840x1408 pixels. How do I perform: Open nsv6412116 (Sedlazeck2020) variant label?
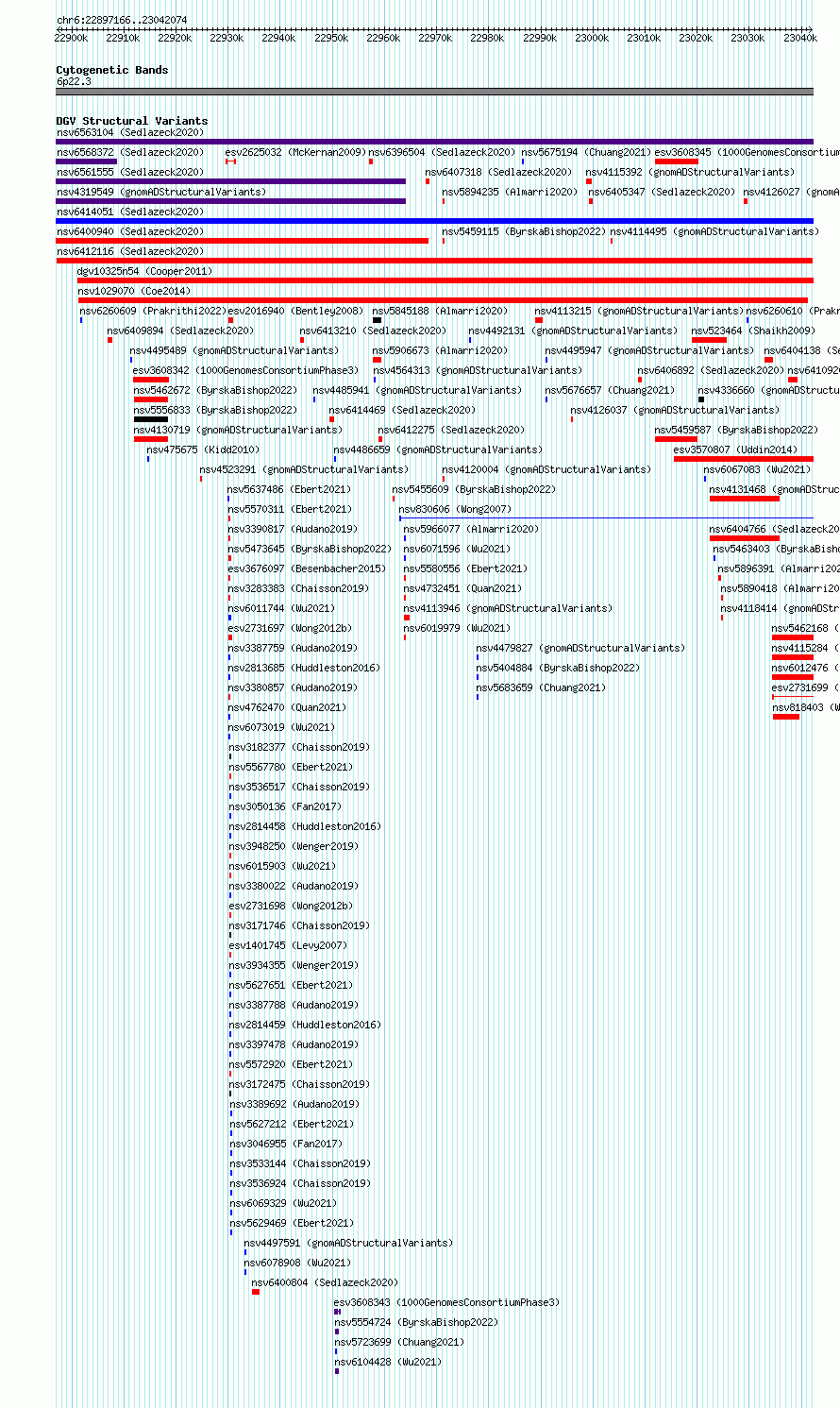click(129, 251)
